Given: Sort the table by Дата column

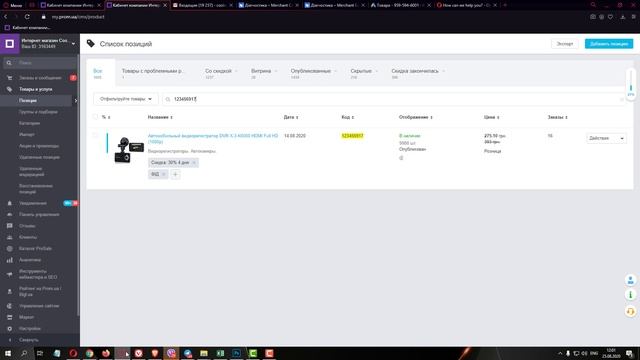Looking at the screenshot, I should point(291,117).
